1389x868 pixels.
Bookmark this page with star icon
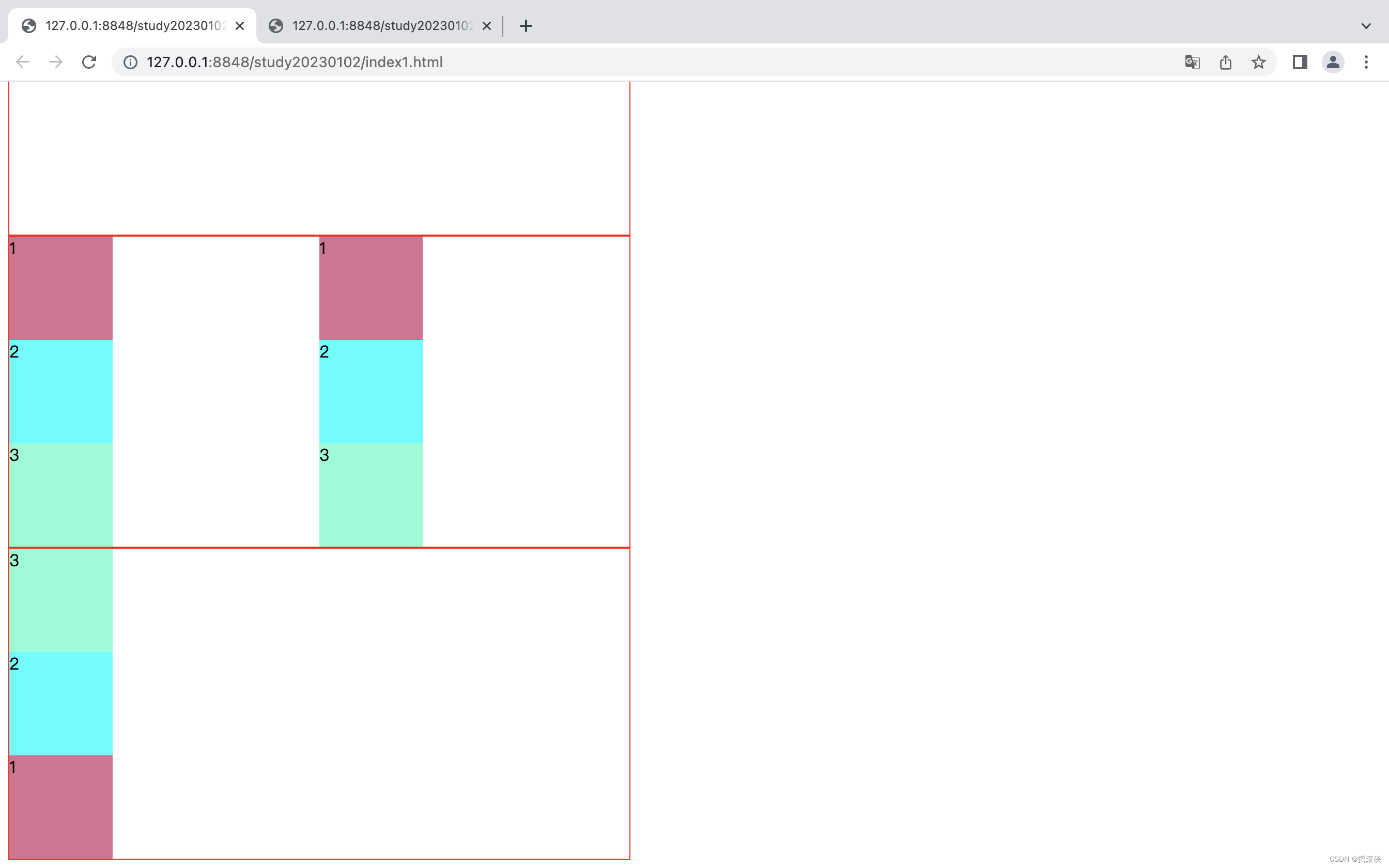tap(1259, 62)
